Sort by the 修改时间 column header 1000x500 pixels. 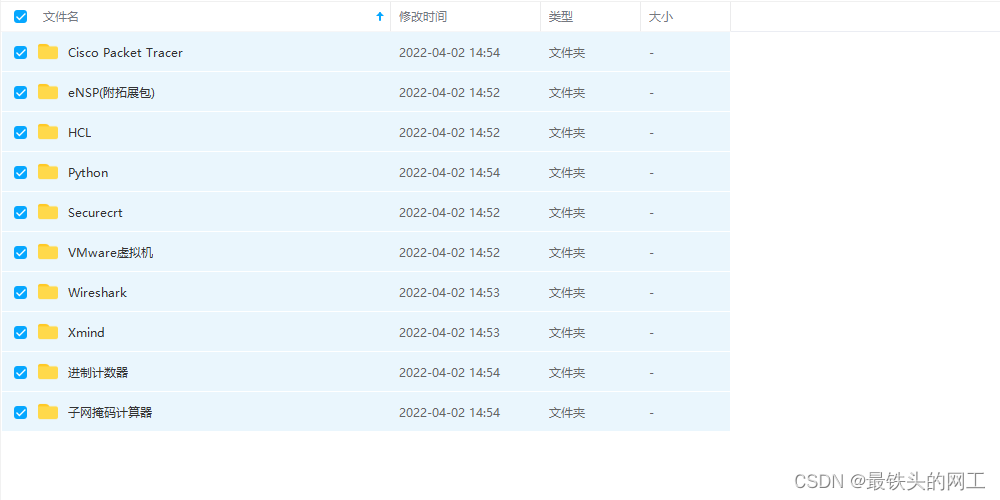[423, 17]
